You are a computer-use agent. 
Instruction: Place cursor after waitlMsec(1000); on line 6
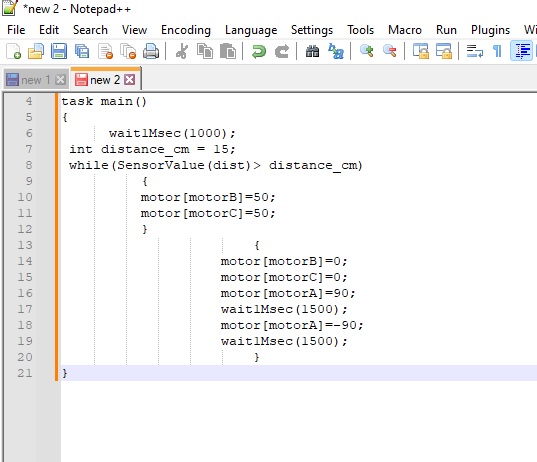237,133
